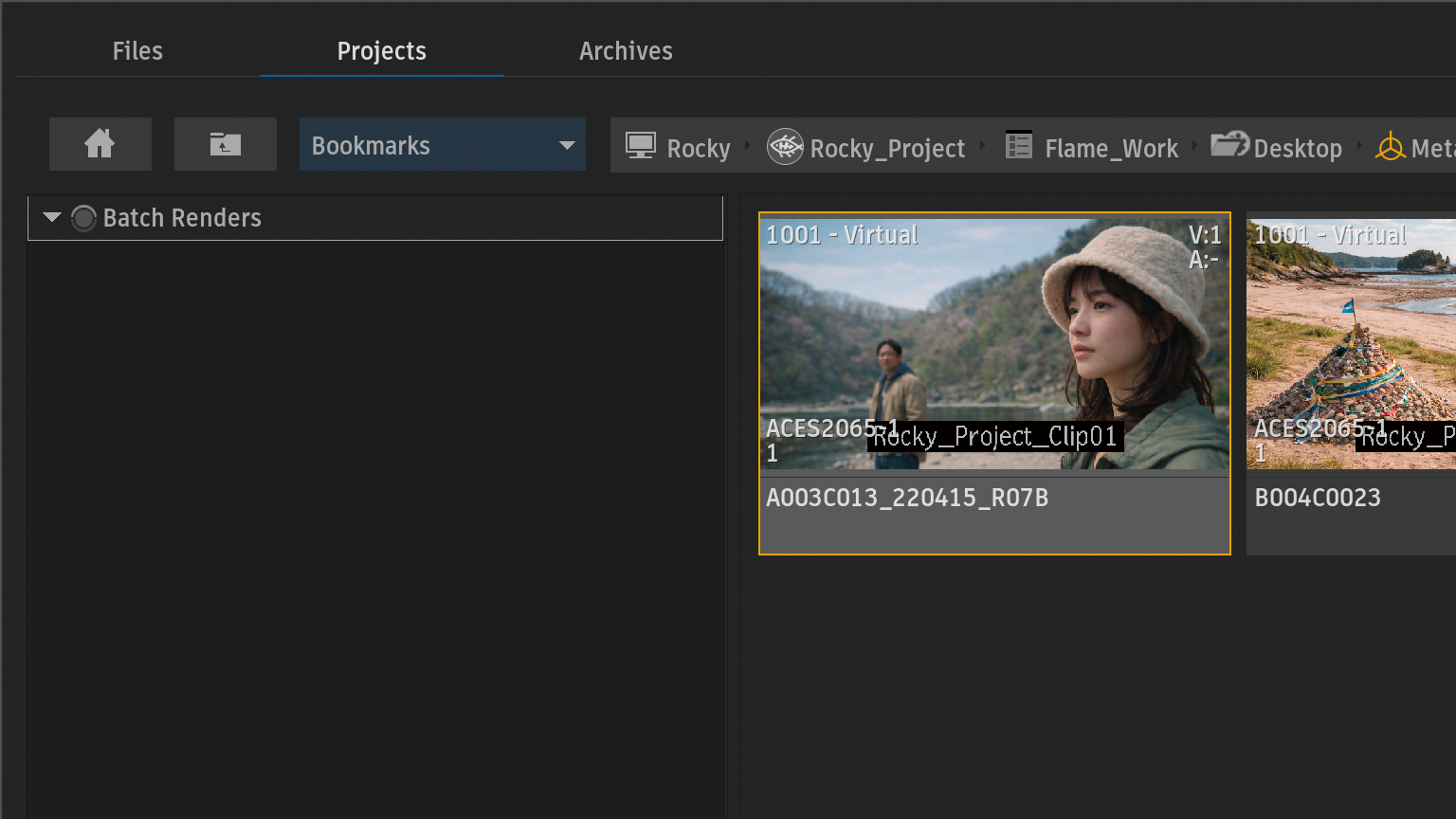
Task: Click the yellow Meta breadcrumb icon
Action: tap(1390, 147)
